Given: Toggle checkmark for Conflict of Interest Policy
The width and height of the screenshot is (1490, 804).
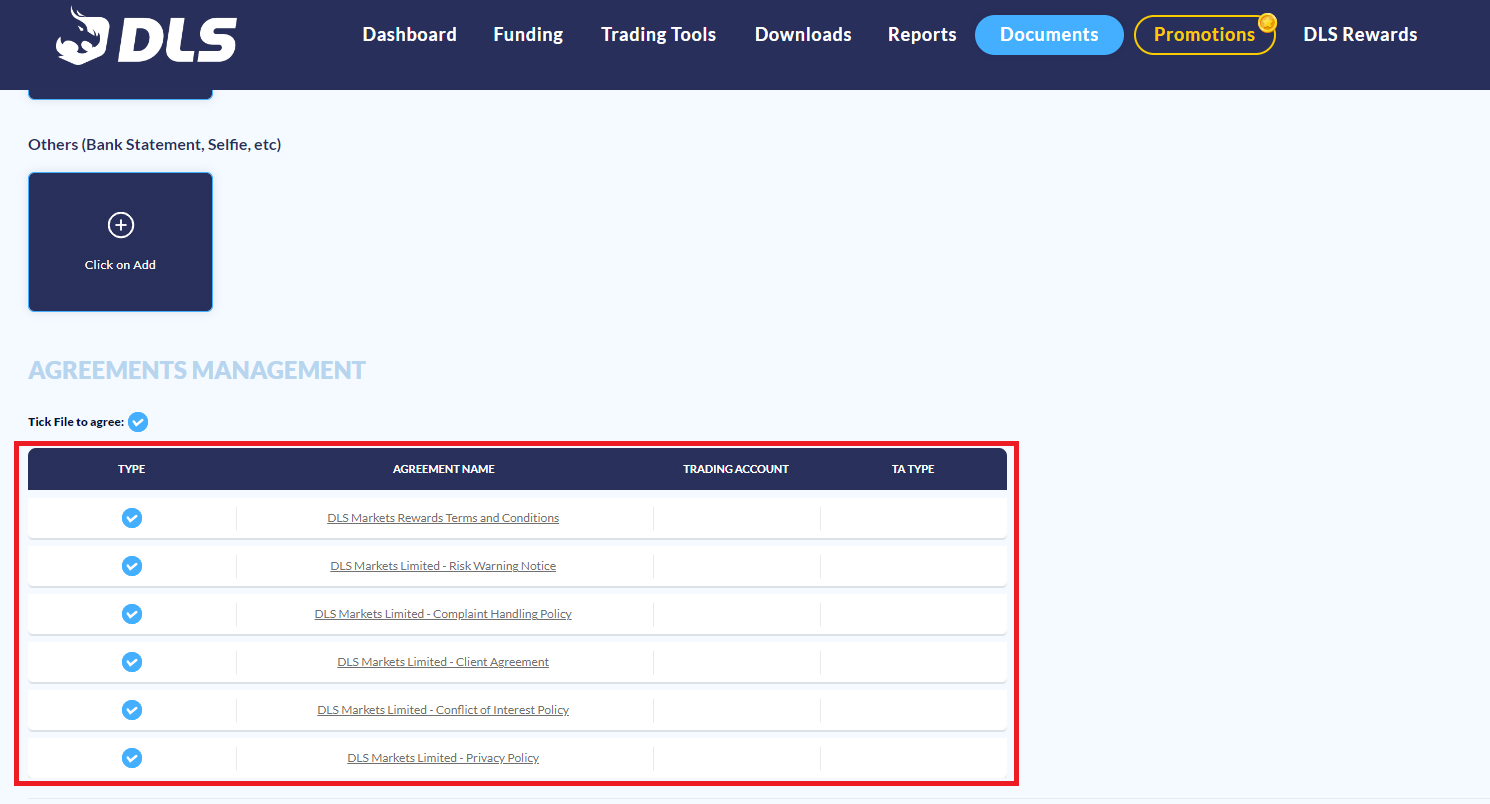Looking at the screenshot, I should tap(132, 710).
